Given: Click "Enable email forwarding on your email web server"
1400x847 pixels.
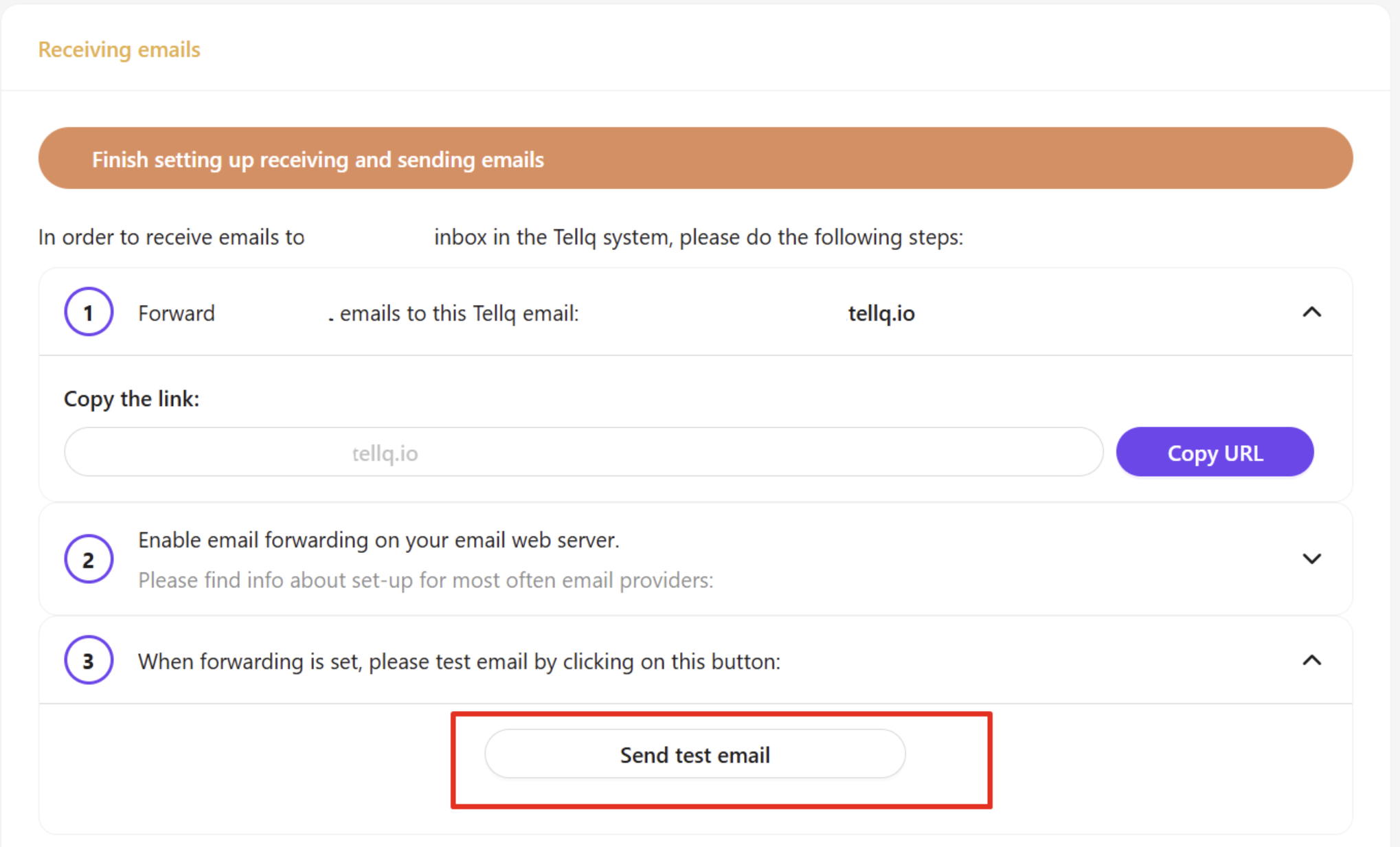Looking at the screenshot, I should pyautogui.click(x=379, y=541).
